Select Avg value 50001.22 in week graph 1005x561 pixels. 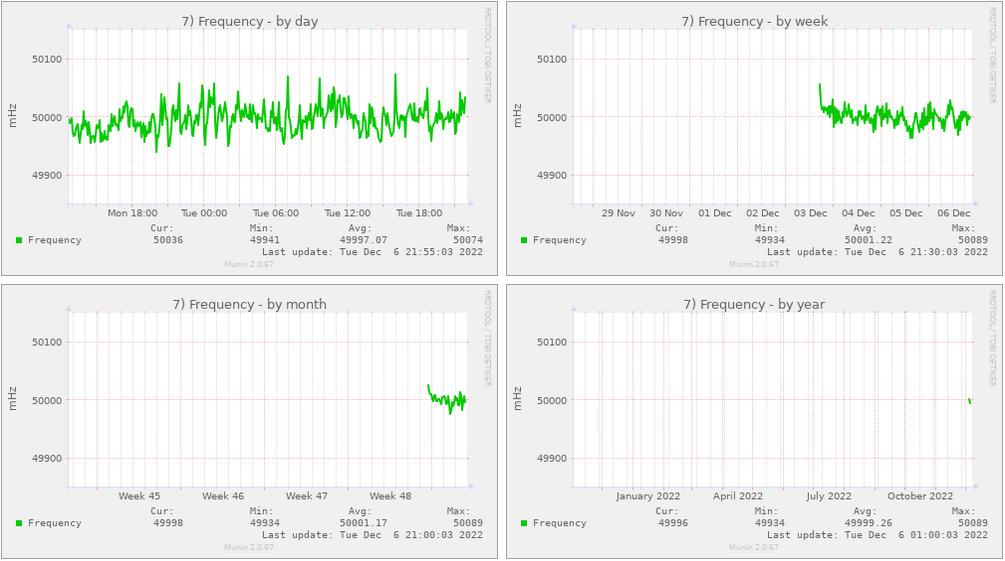point(868,240)
